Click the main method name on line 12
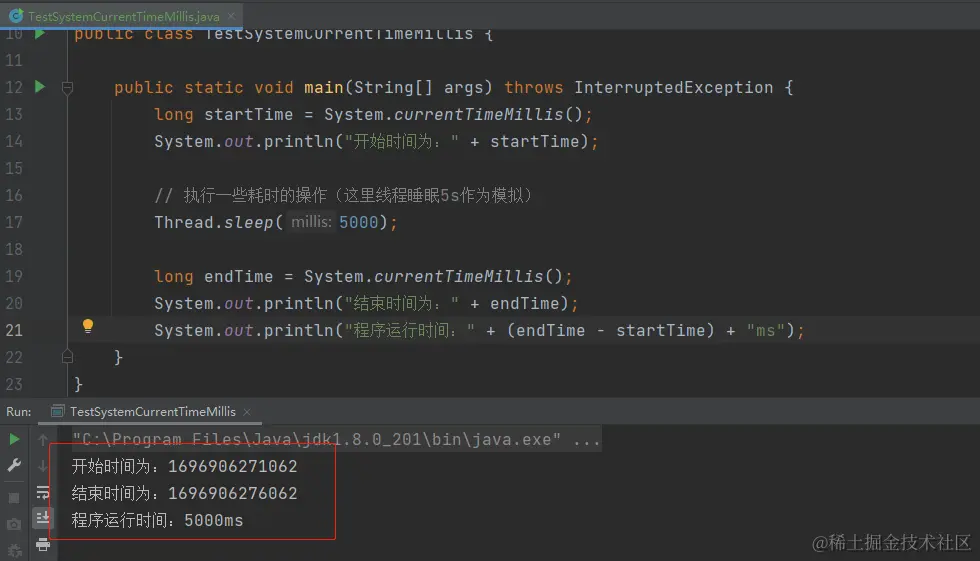Viewport: 980px width, 561px height. pyautogui.click(x=324, y=87)
